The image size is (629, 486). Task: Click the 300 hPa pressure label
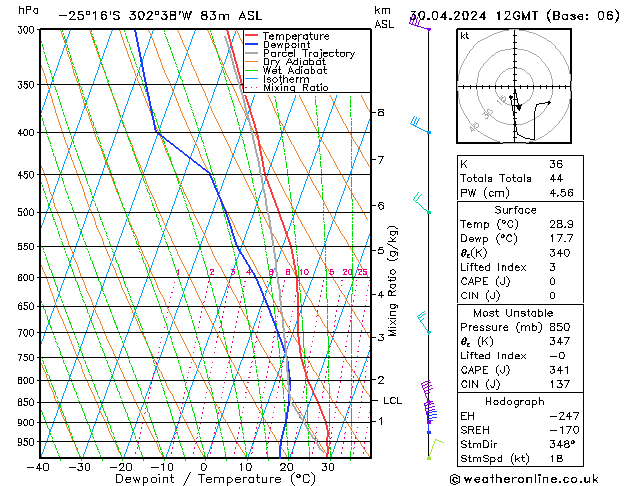(28, 30)
